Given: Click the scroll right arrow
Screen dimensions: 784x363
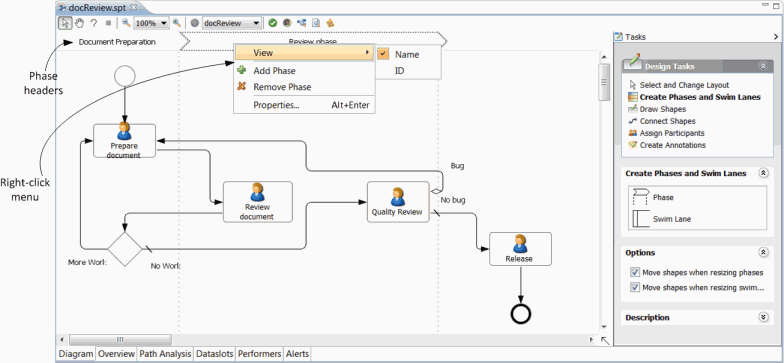Looking at the screenshot, I should point(592,340).
